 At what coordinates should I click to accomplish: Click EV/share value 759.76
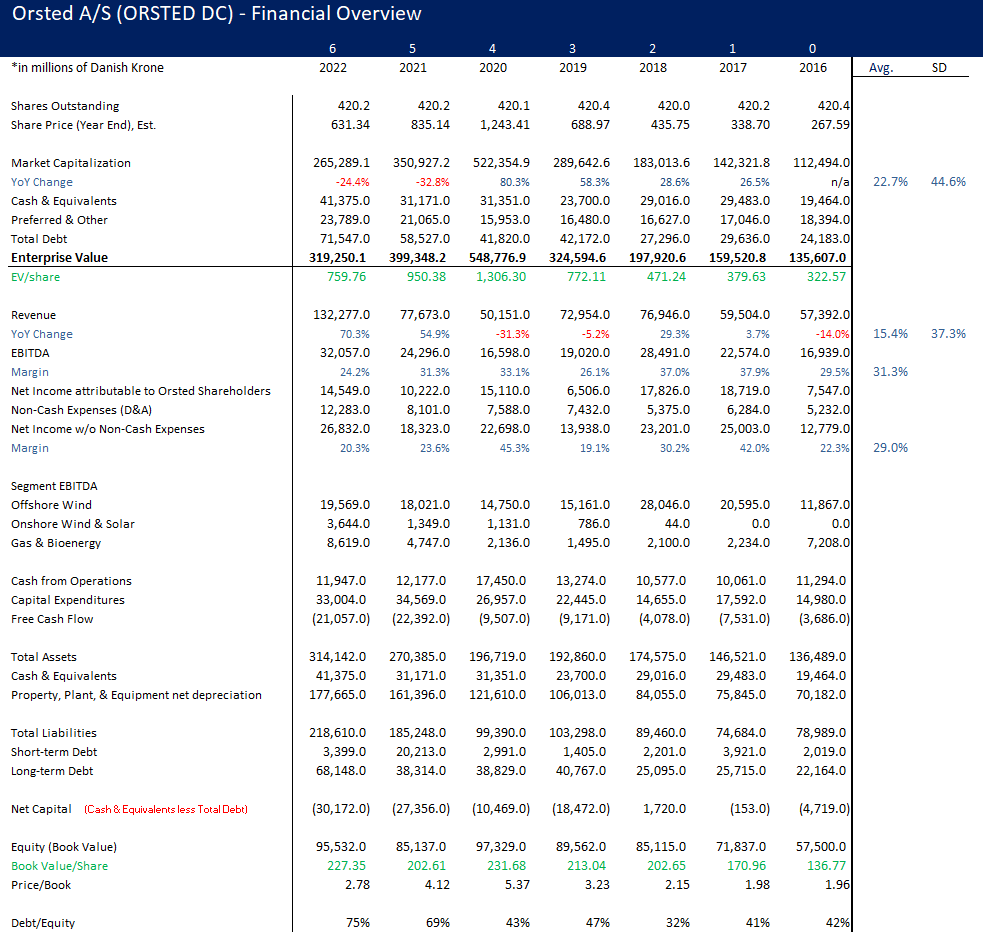click(347, 276)
